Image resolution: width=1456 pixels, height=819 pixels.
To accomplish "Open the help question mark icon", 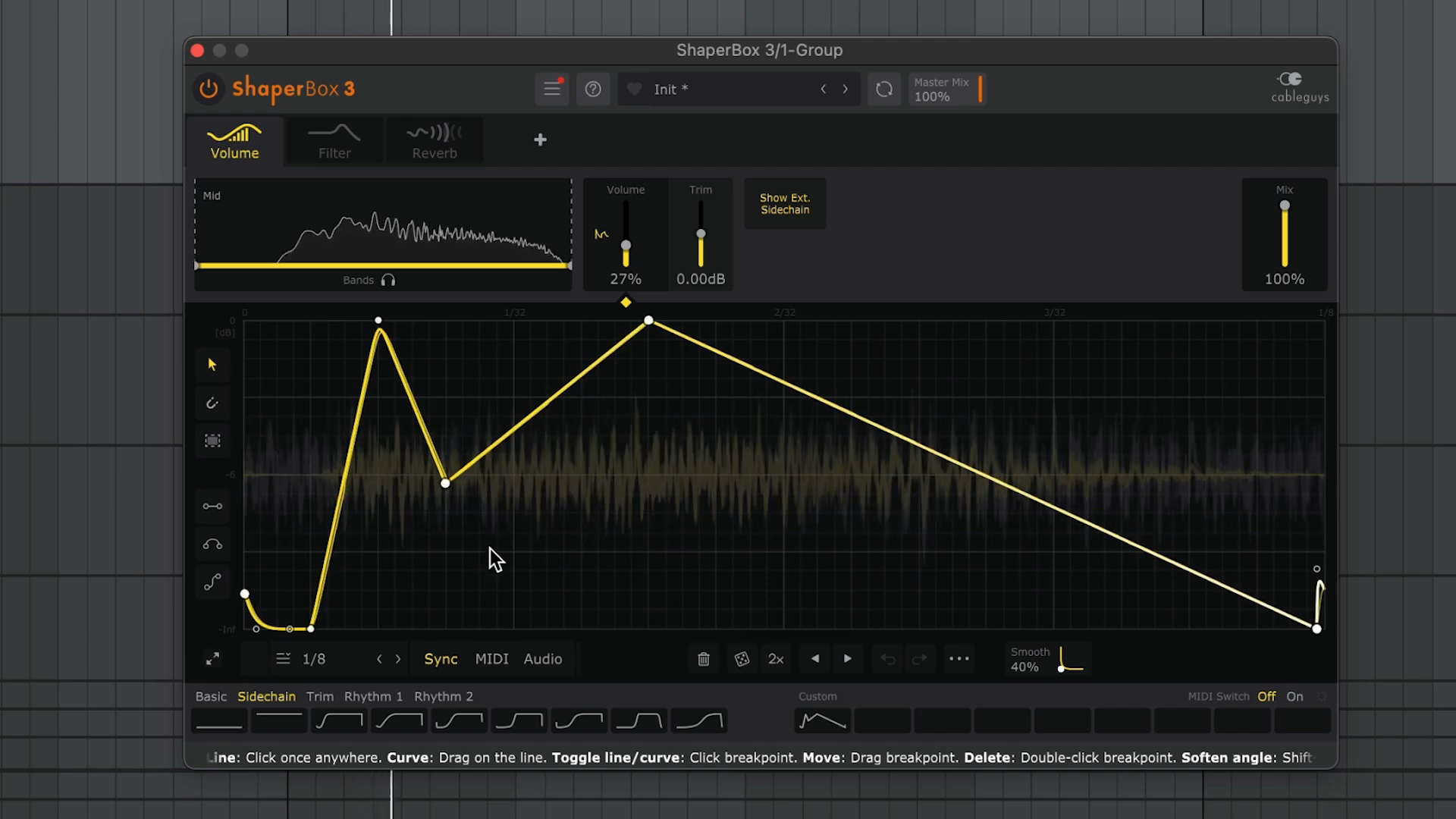I will coord(593,89).
